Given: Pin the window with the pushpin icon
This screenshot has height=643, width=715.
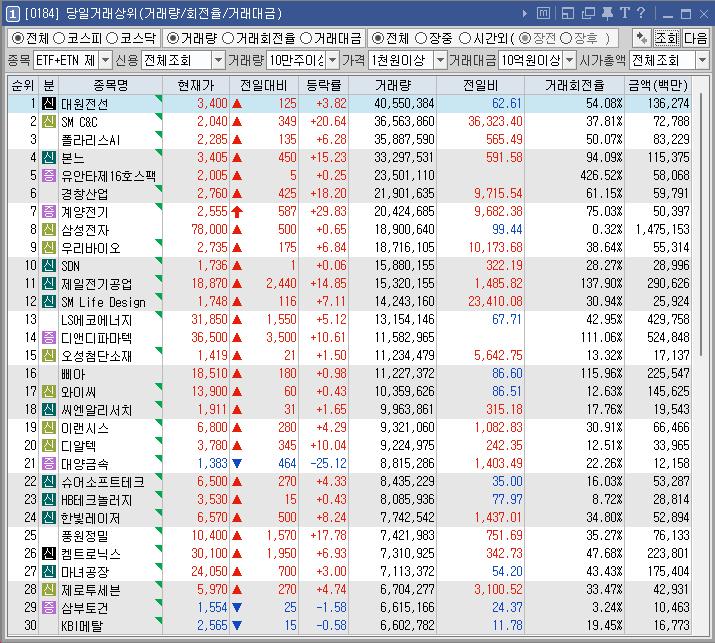Looking at the screenshot, I should 607,13.
